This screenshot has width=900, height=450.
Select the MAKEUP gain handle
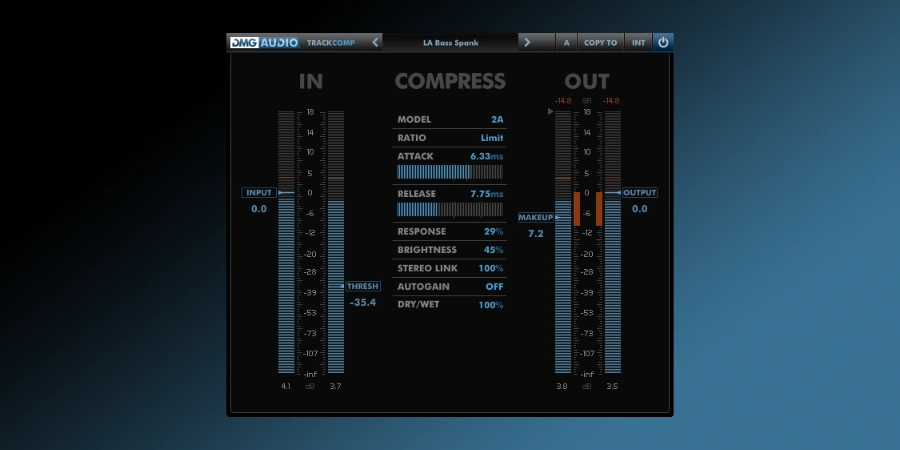click(536, 218)
